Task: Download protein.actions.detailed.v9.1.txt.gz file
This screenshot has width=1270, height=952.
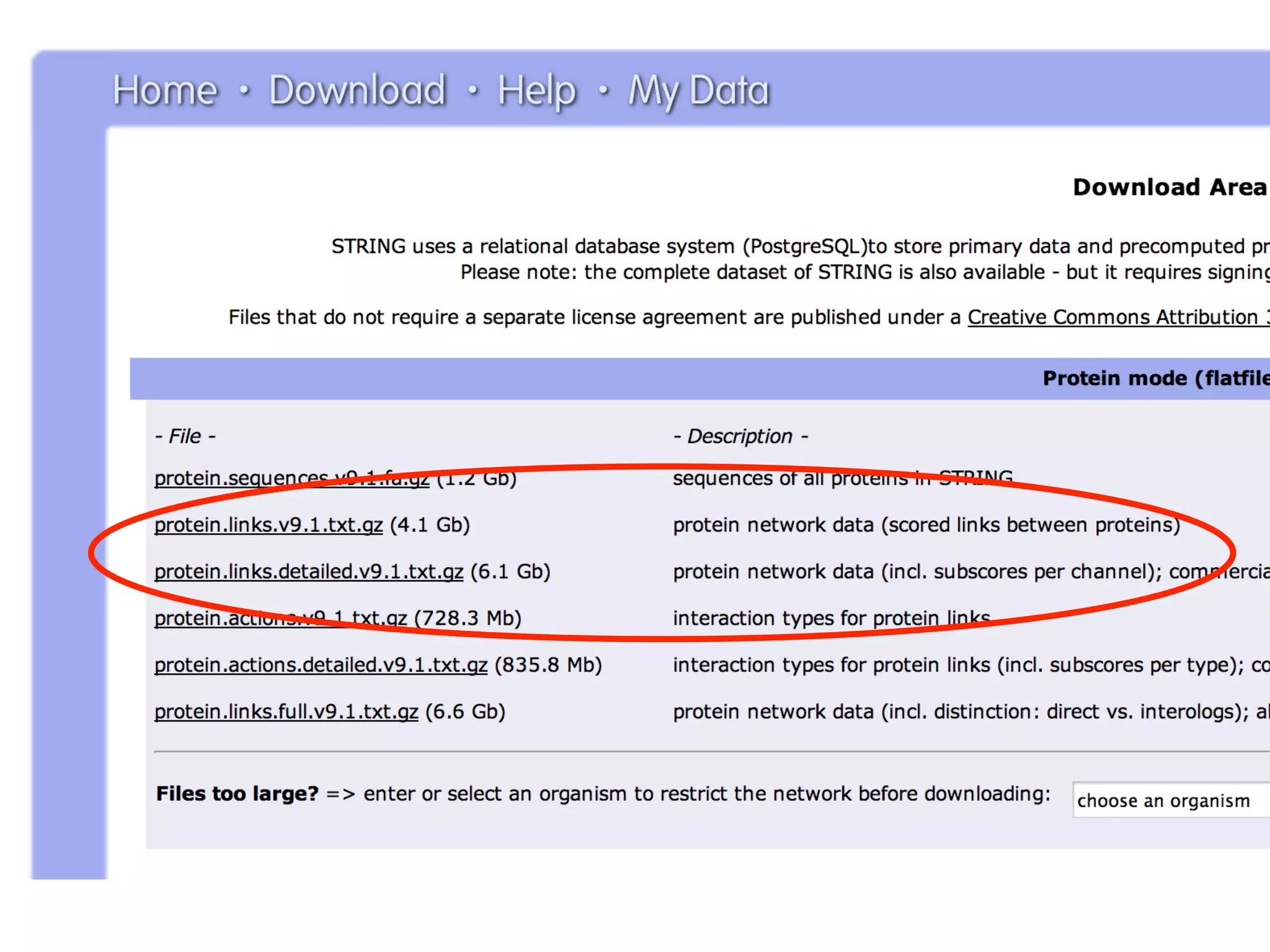Action: click(x=321, y=665)
